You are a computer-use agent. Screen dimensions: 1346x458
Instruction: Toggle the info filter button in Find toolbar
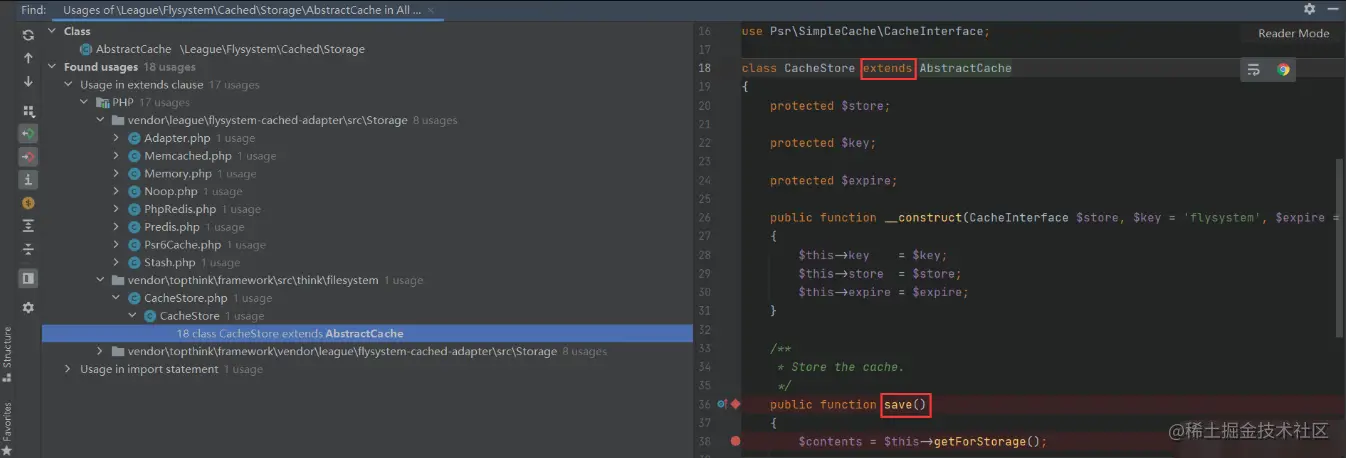point(28,180)
